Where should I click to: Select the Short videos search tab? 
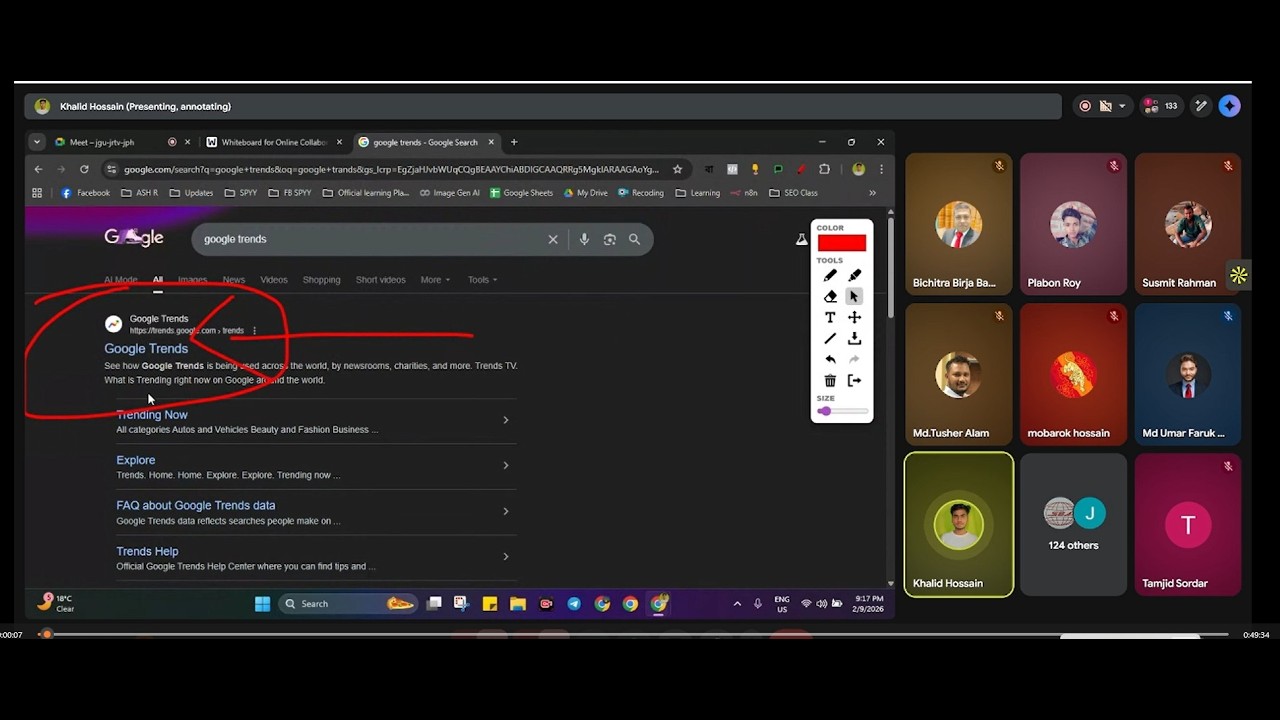(x=380, y=280)
